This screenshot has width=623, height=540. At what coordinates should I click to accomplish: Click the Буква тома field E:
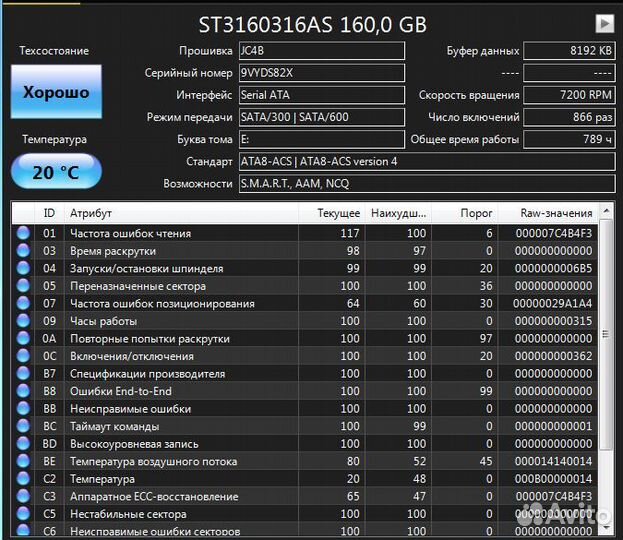pyautogui.click(x=322, y=139)
